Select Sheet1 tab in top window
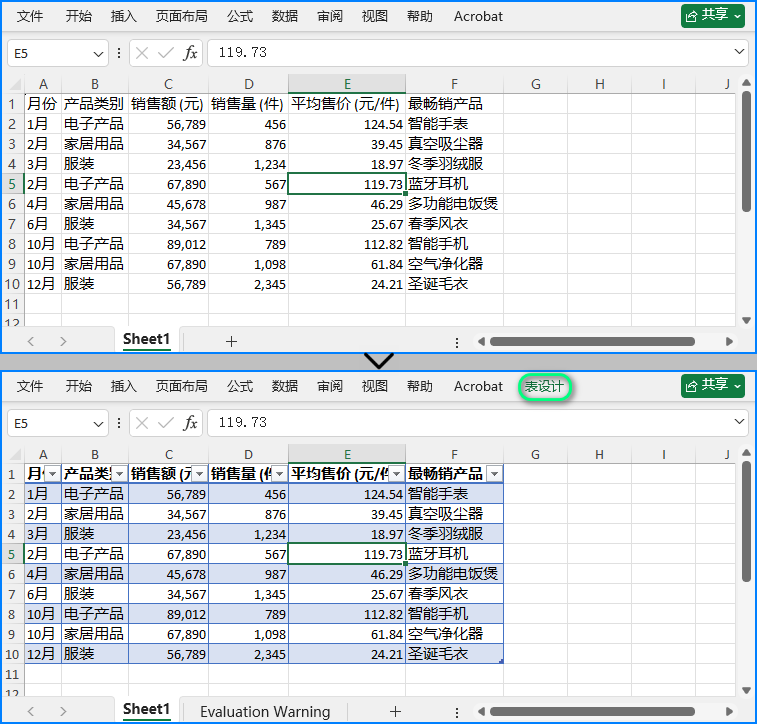Viewport: 757px width, 724px height. point(146,339)
